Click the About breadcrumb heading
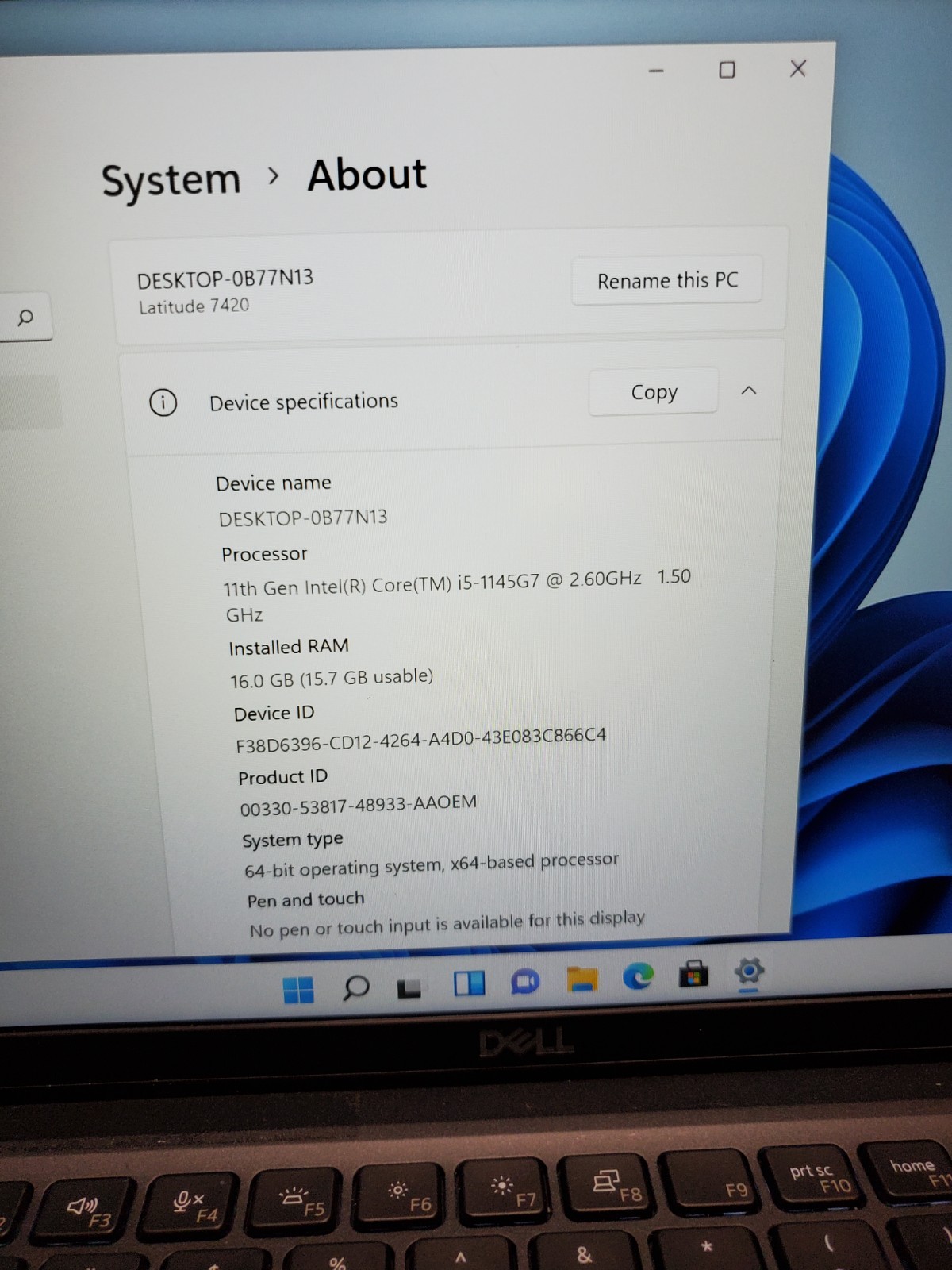 click(x=367, y=175)
